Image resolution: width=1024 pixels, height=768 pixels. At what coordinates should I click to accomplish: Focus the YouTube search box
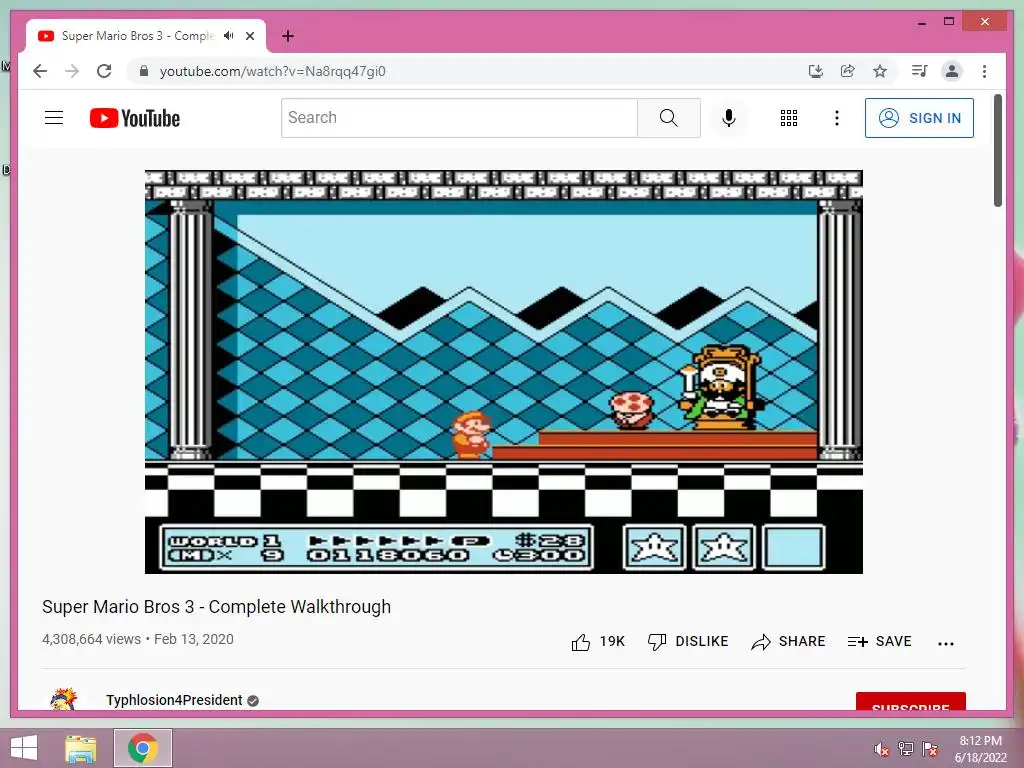459,118
